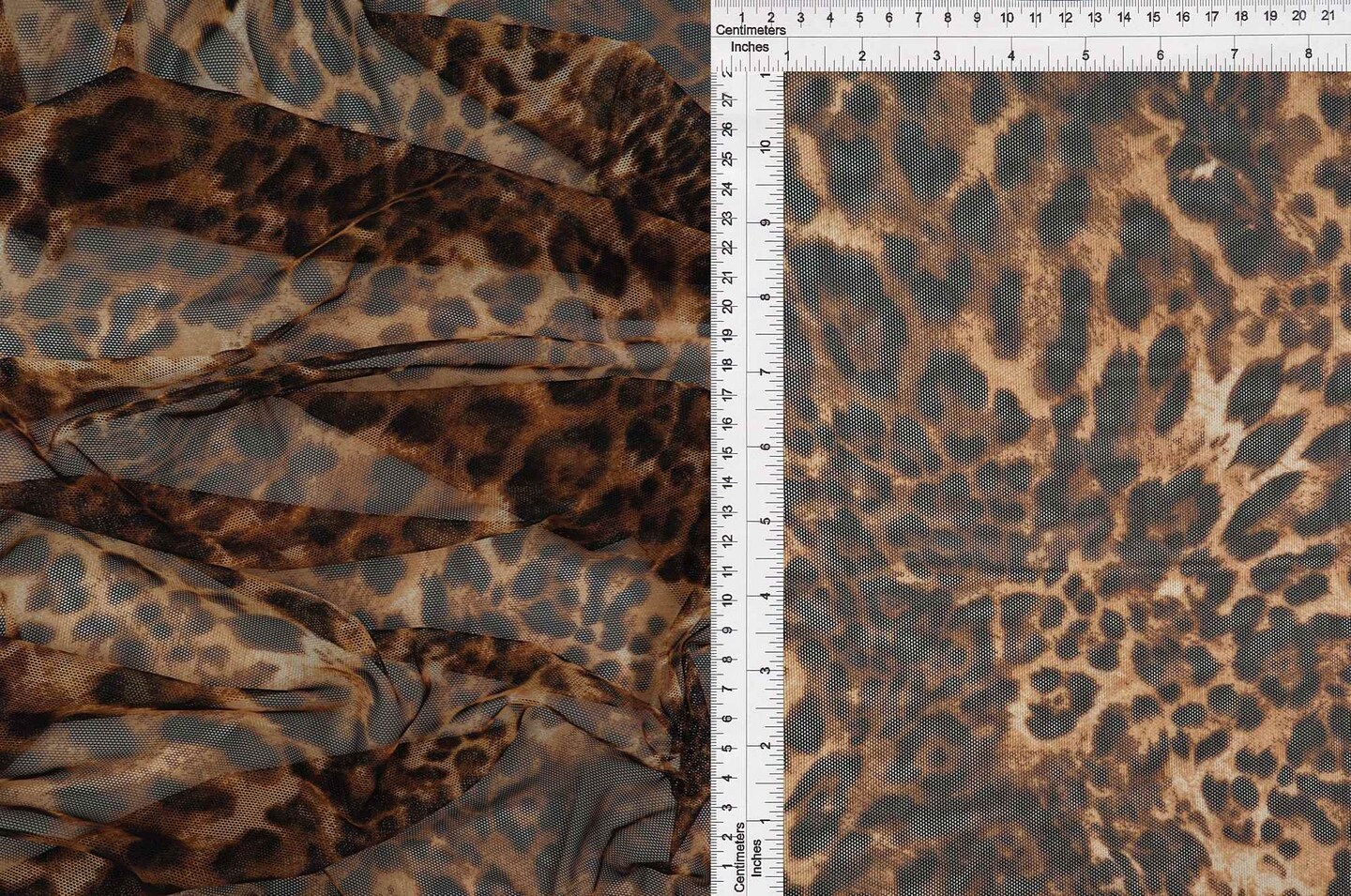Viewport: 1351px width, 896px height.
Task: Click the 6 mark on top inch ruler
Action: click(1161, 55)
